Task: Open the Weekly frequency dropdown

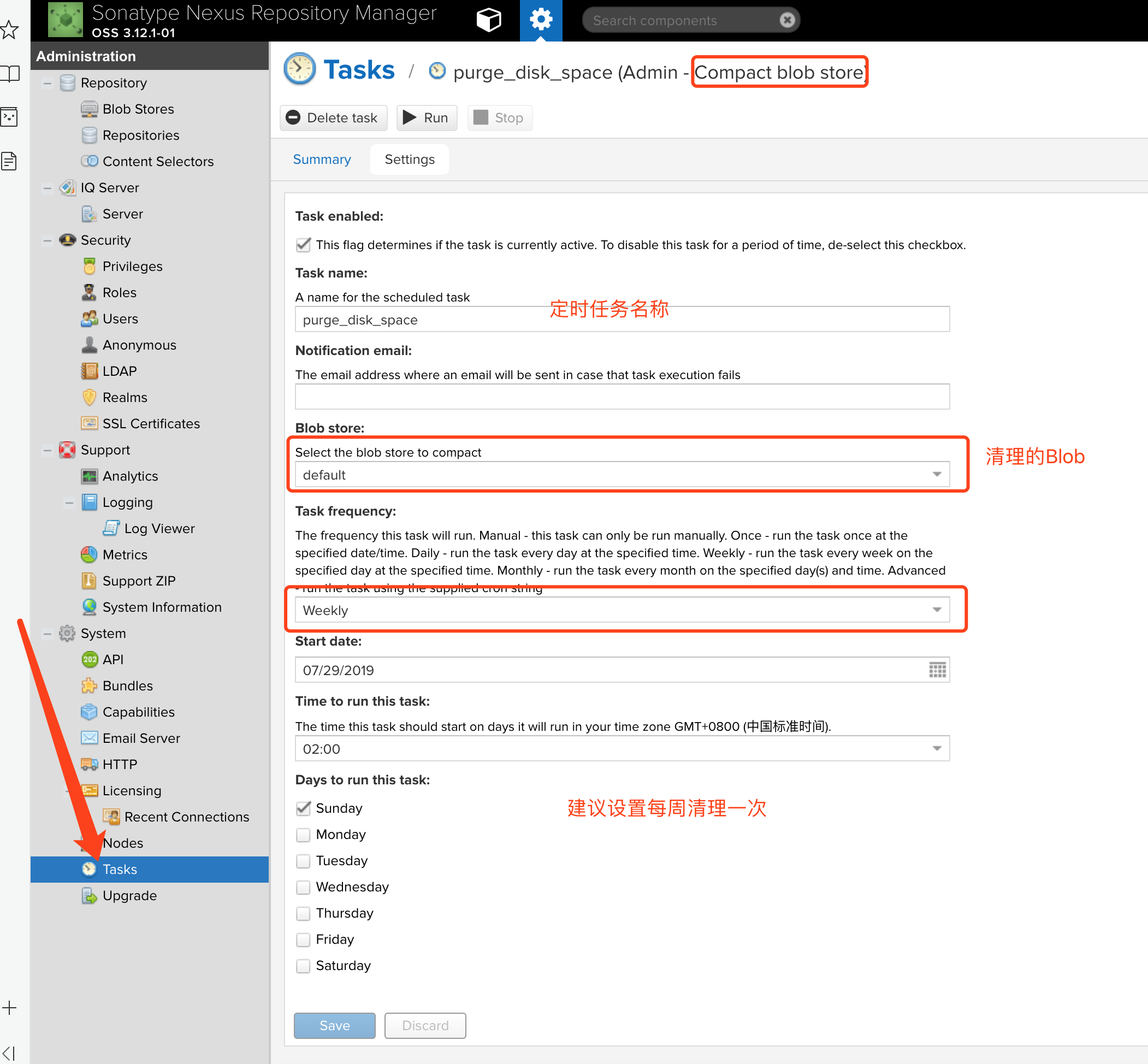Action: click(937, 610)
